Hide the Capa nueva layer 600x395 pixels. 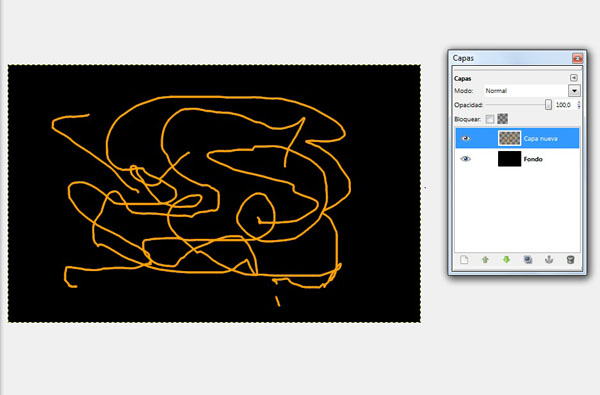(x=465, y=138)
